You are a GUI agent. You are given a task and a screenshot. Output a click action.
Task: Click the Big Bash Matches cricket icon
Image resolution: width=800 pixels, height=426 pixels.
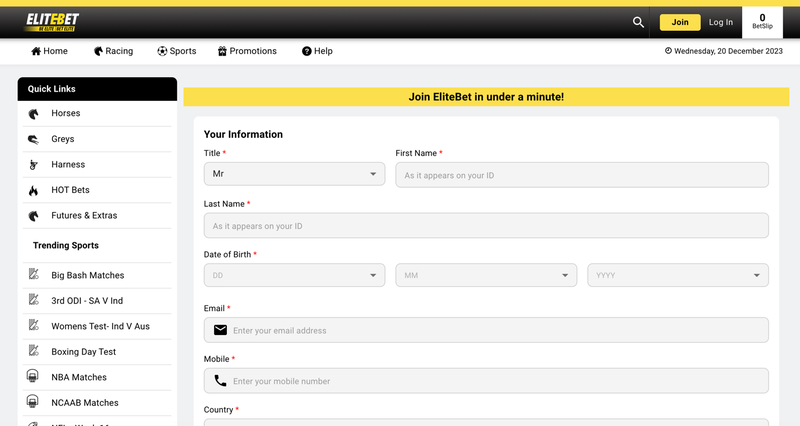(34, 274)
